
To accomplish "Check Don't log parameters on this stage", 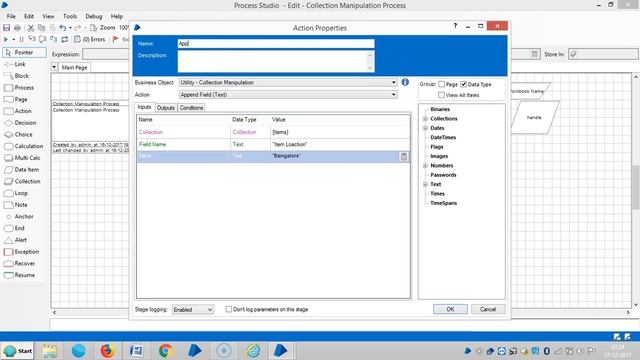I will pos(229,309).
